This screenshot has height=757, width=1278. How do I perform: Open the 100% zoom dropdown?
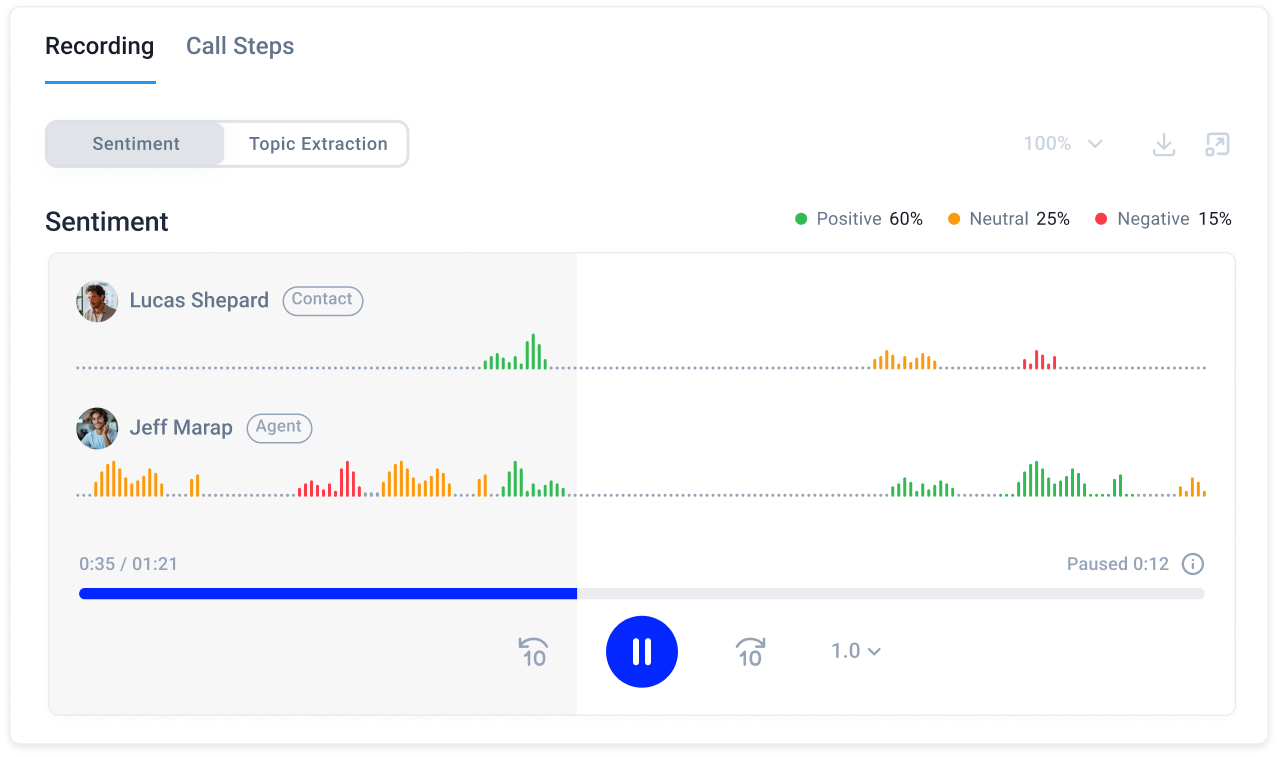point(1062,144)
